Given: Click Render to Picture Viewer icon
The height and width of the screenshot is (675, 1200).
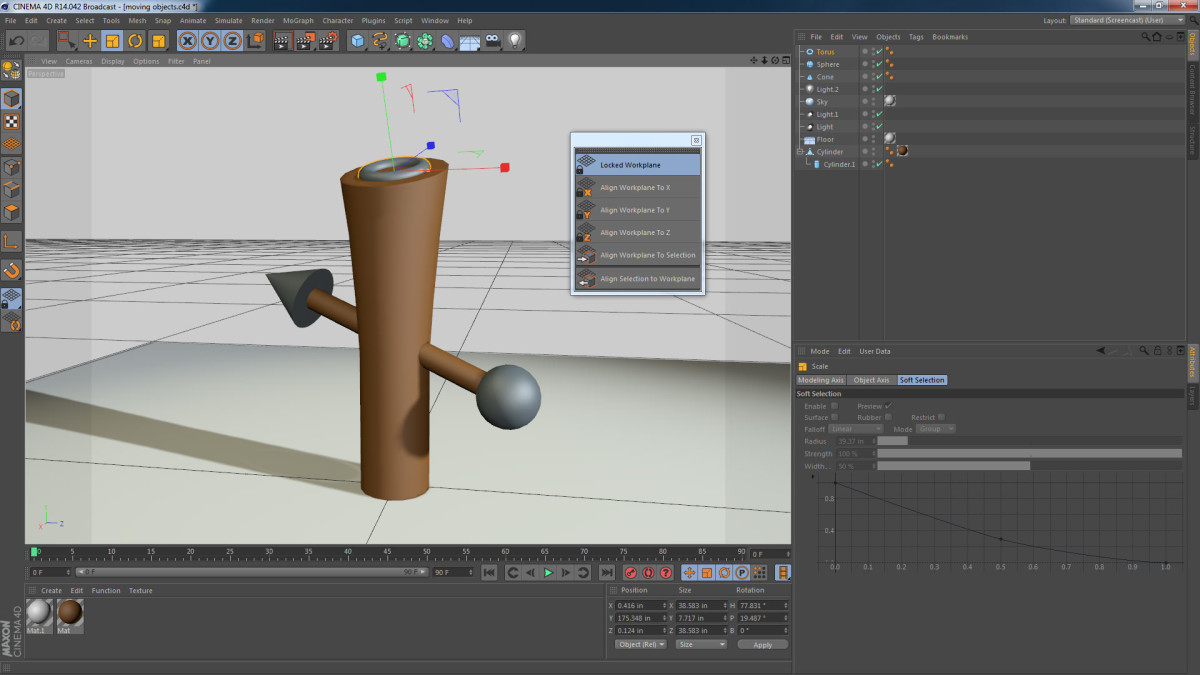Looking at the screenshot, I should (x=304, y=41).
